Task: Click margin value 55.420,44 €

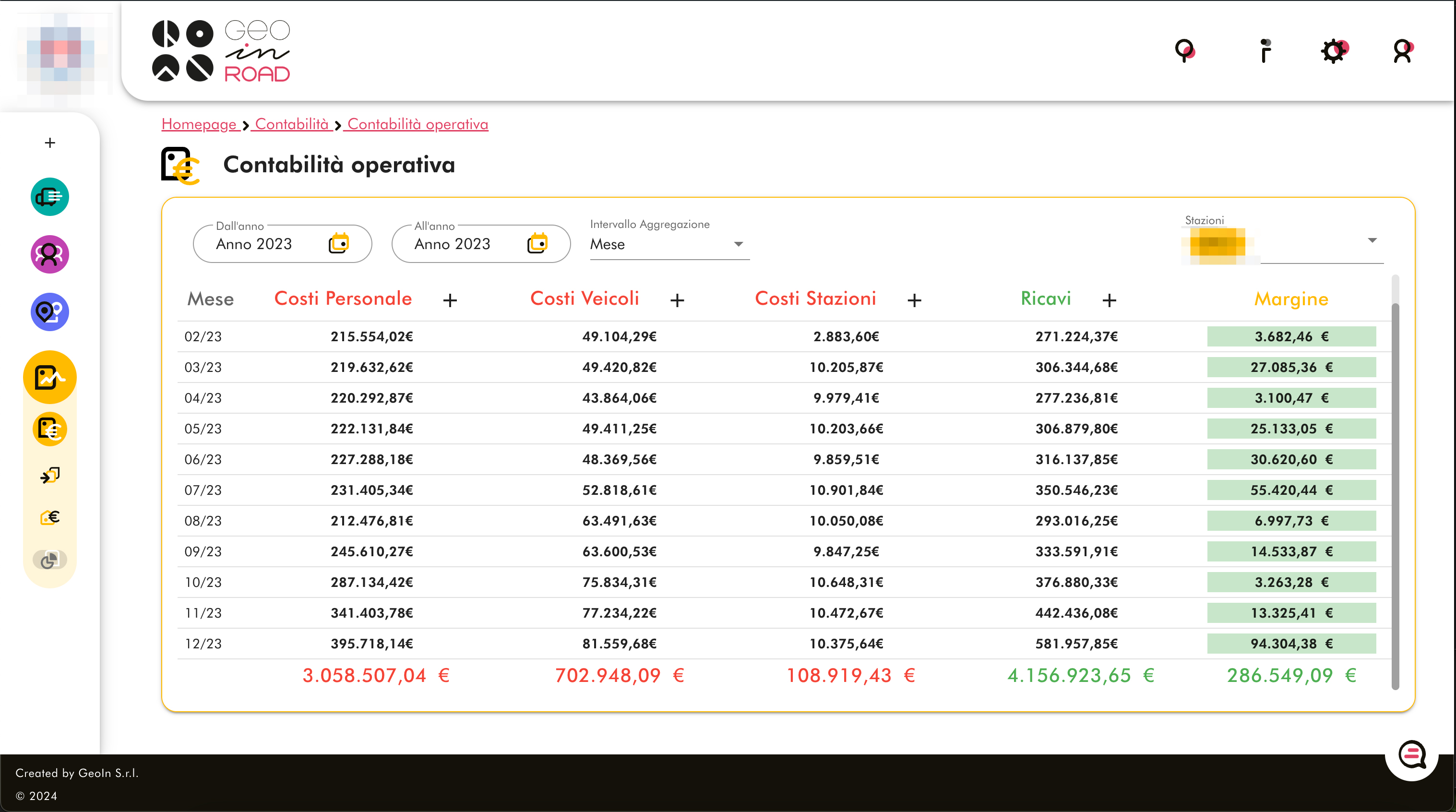Action: coord(1291,490)
